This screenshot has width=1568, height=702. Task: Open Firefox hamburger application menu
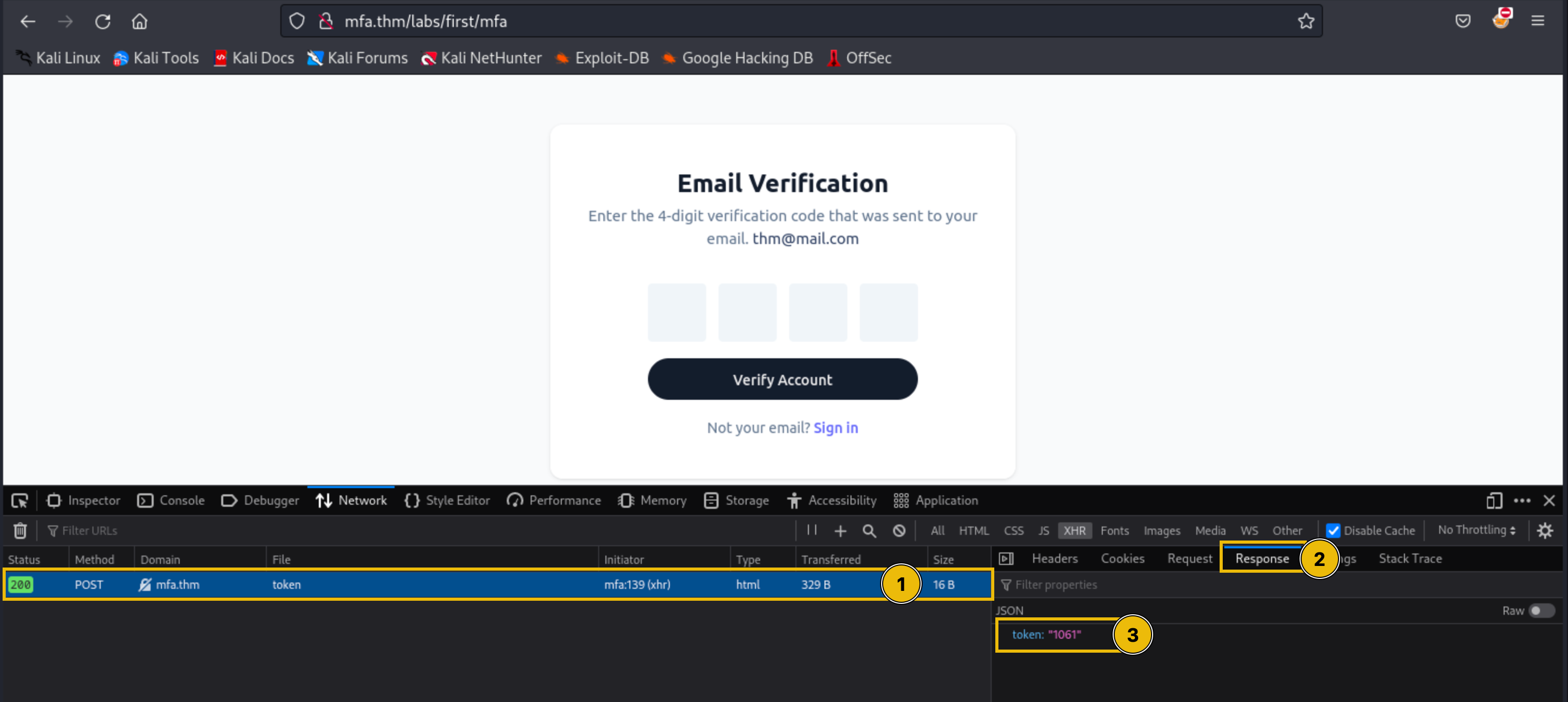tap(1537, 21)
